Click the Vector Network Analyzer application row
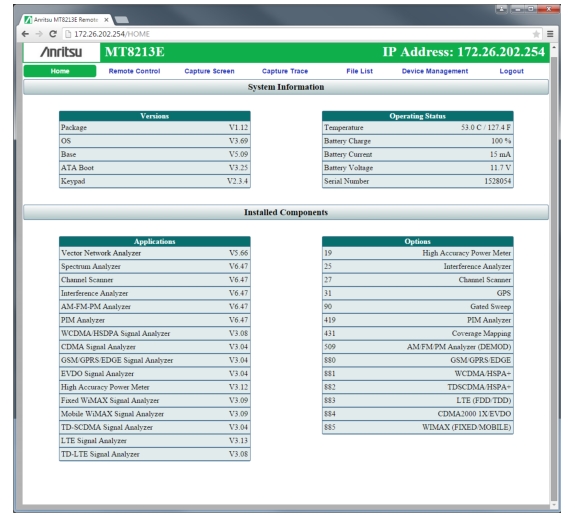 pyautogui.click(x=155, y=253)
